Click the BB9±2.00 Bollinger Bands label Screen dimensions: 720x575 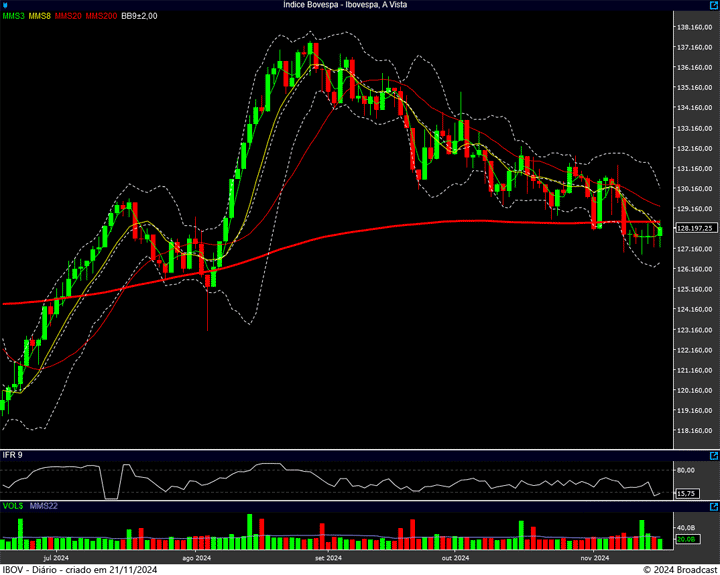click(139, 16)
